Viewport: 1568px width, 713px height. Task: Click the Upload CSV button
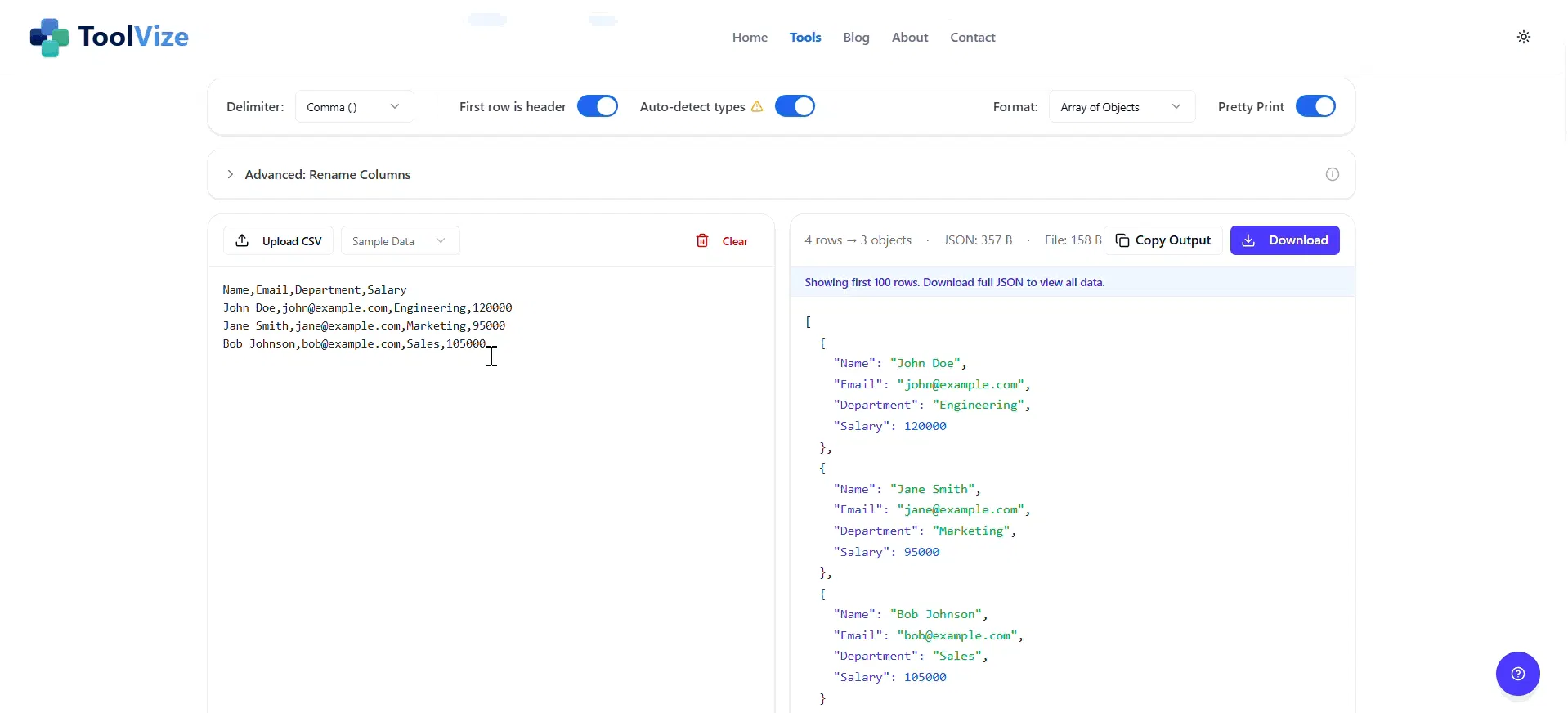pos(278,240)
